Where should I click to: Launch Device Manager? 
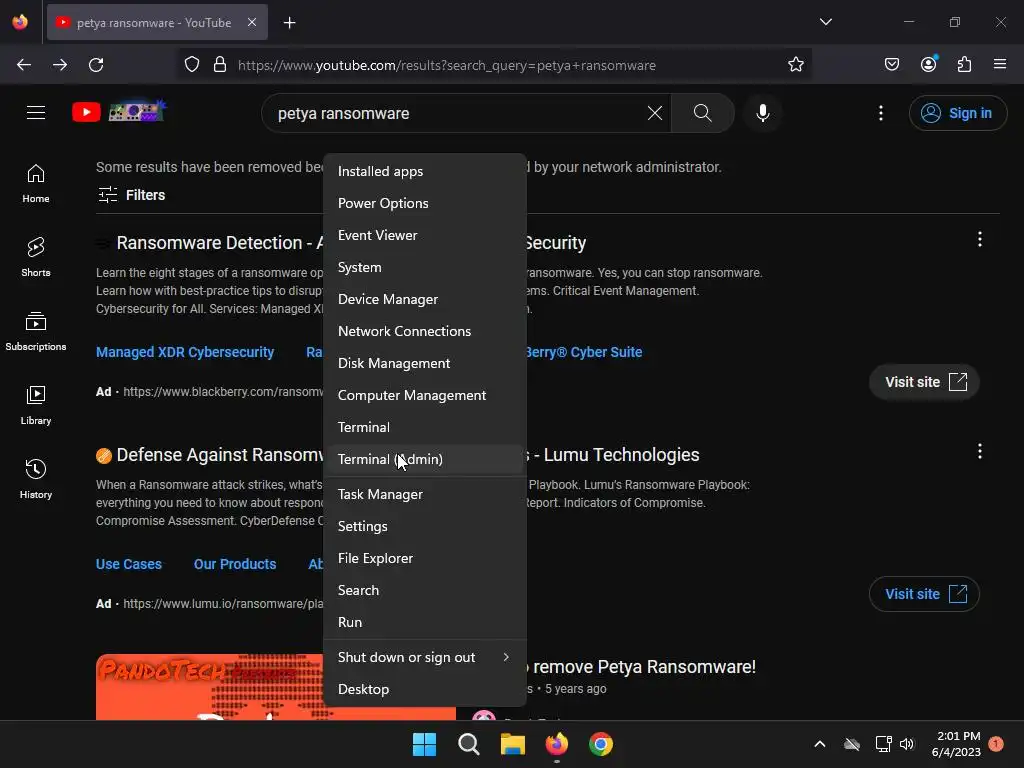pyautogui.click(x=424, y=299)
